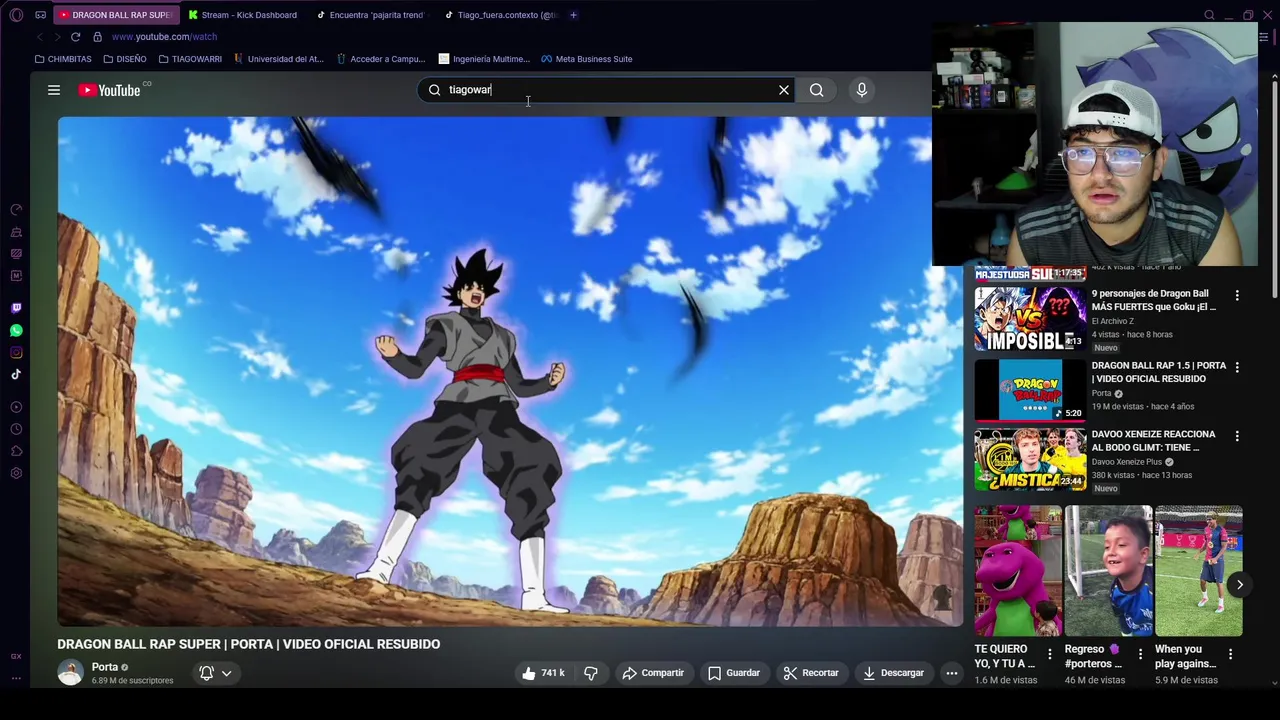Open a new tab with plus icon
Screen dimensions: 1280x720
click(573, 15)
